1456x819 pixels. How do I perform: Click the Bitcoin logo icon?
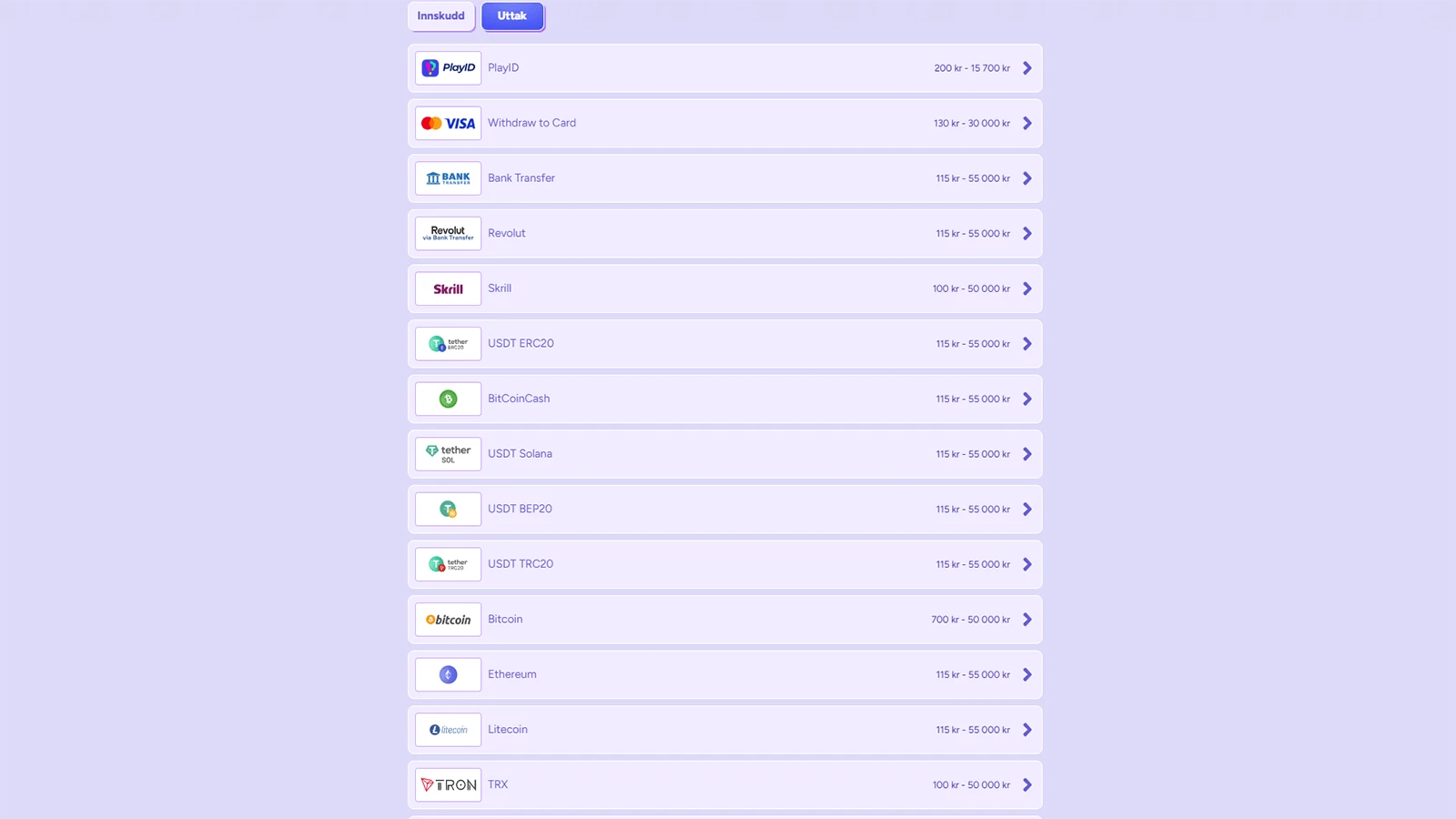pyautogui.click(x=448, y=620)
